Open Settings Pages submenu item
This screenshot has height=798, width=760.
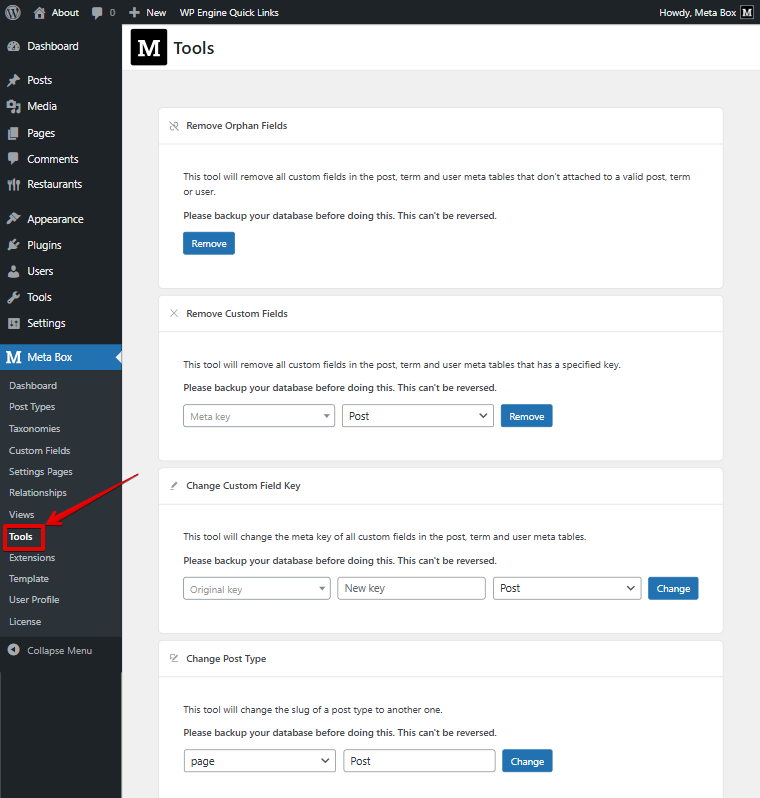pos(41,472)
